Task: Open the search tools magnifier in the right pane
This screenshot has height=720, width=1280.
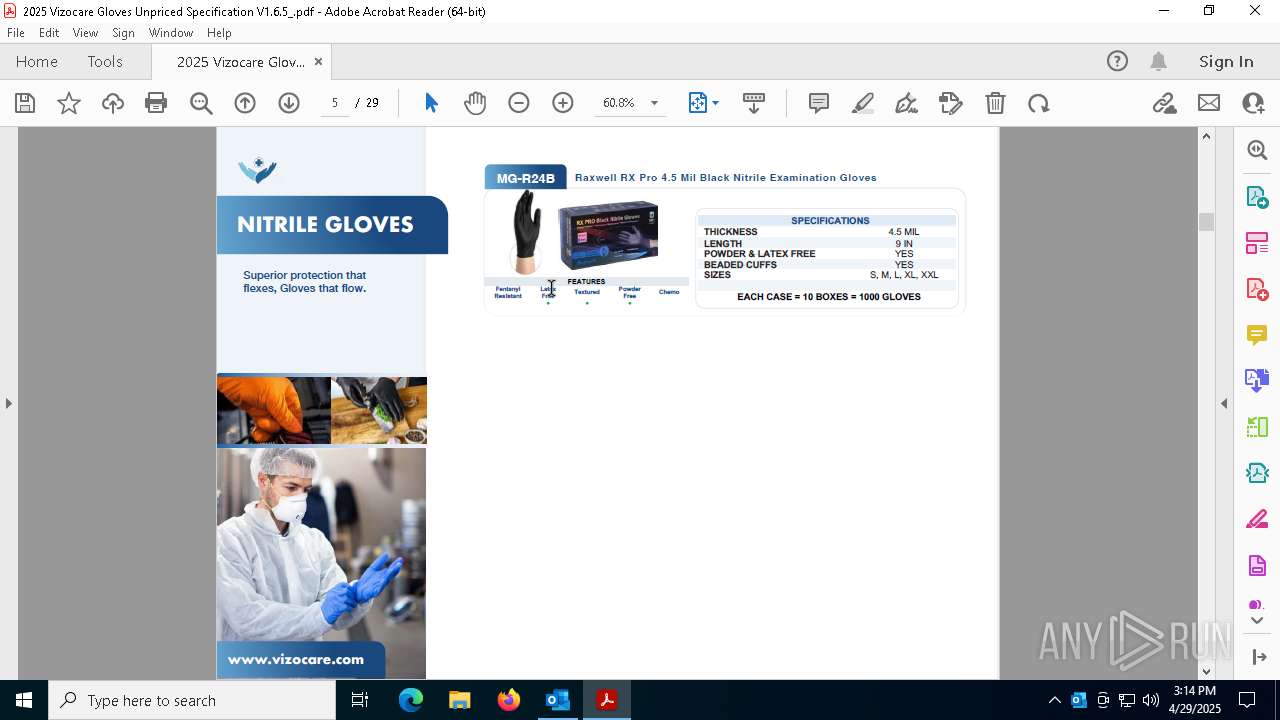Action: [1257, 150]
